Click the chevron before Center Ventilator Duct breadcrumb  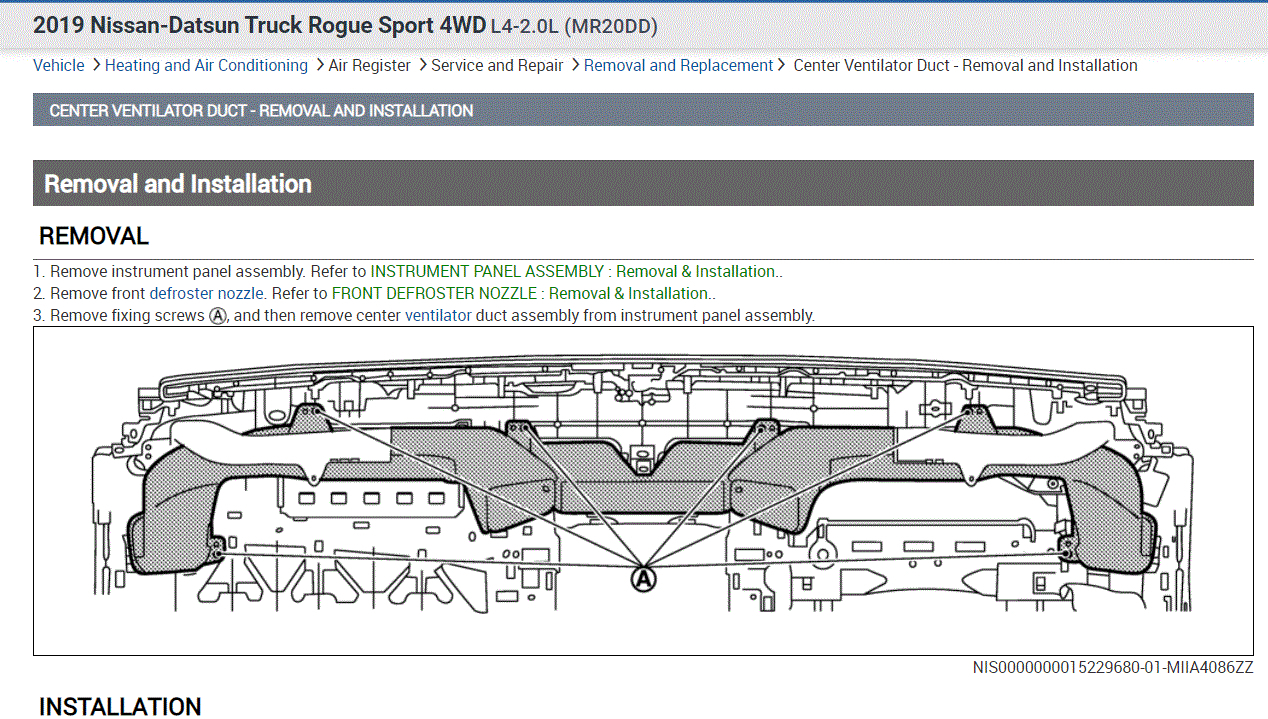[x=783, y=65]
